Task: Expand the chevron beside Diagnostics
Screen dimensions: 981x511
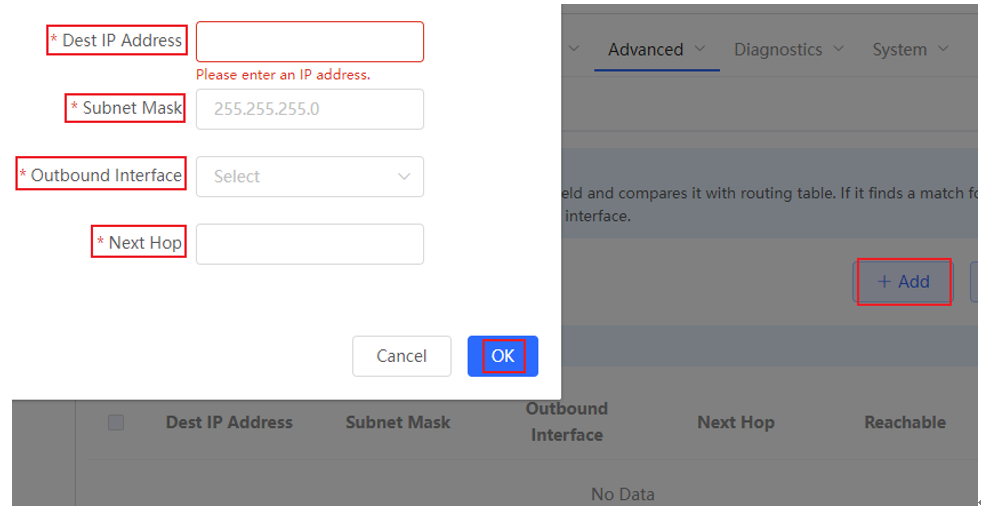Action: point(839,49)
